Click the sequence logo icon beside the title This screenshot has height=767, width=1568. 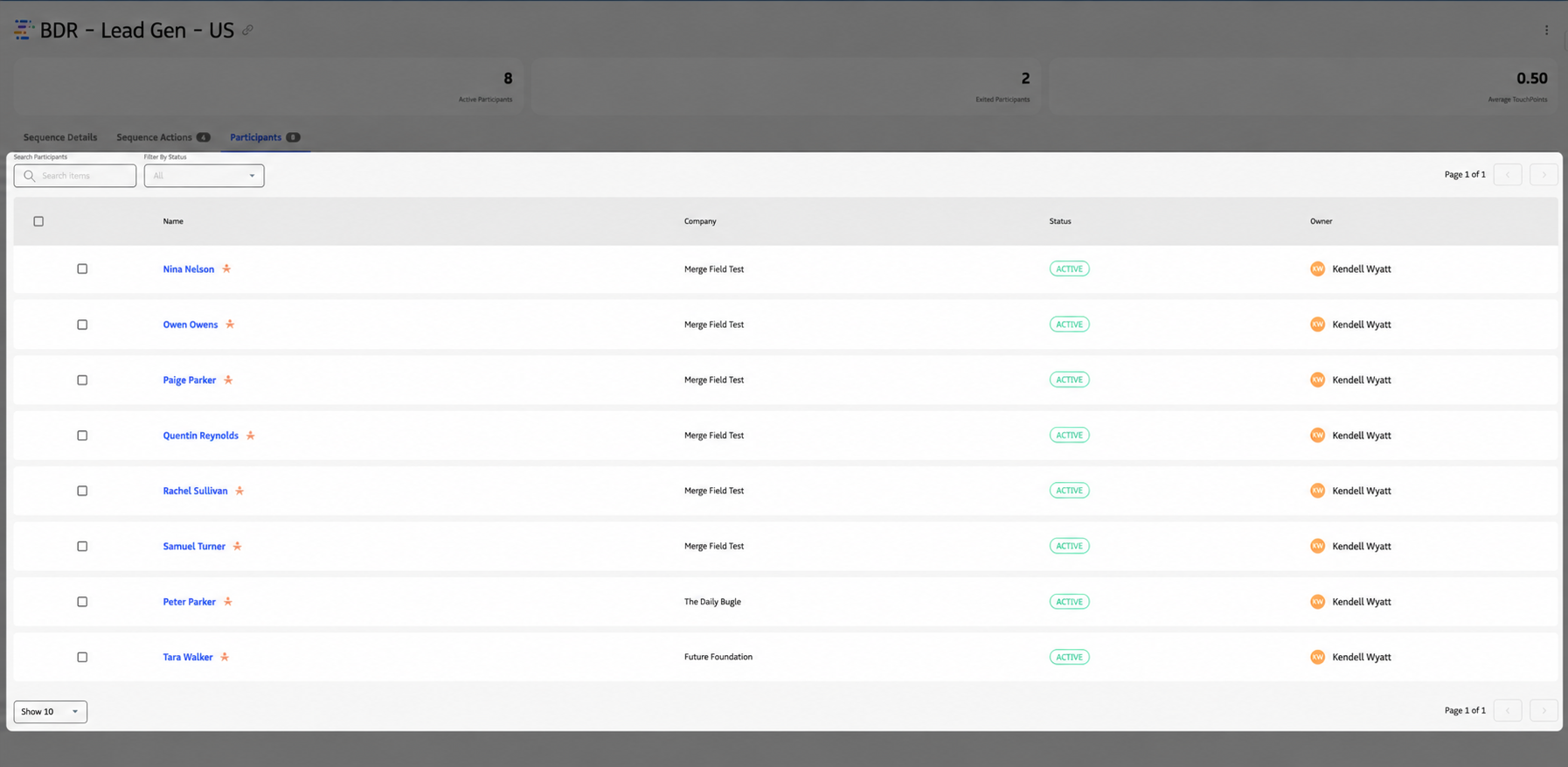coord(24,30)
